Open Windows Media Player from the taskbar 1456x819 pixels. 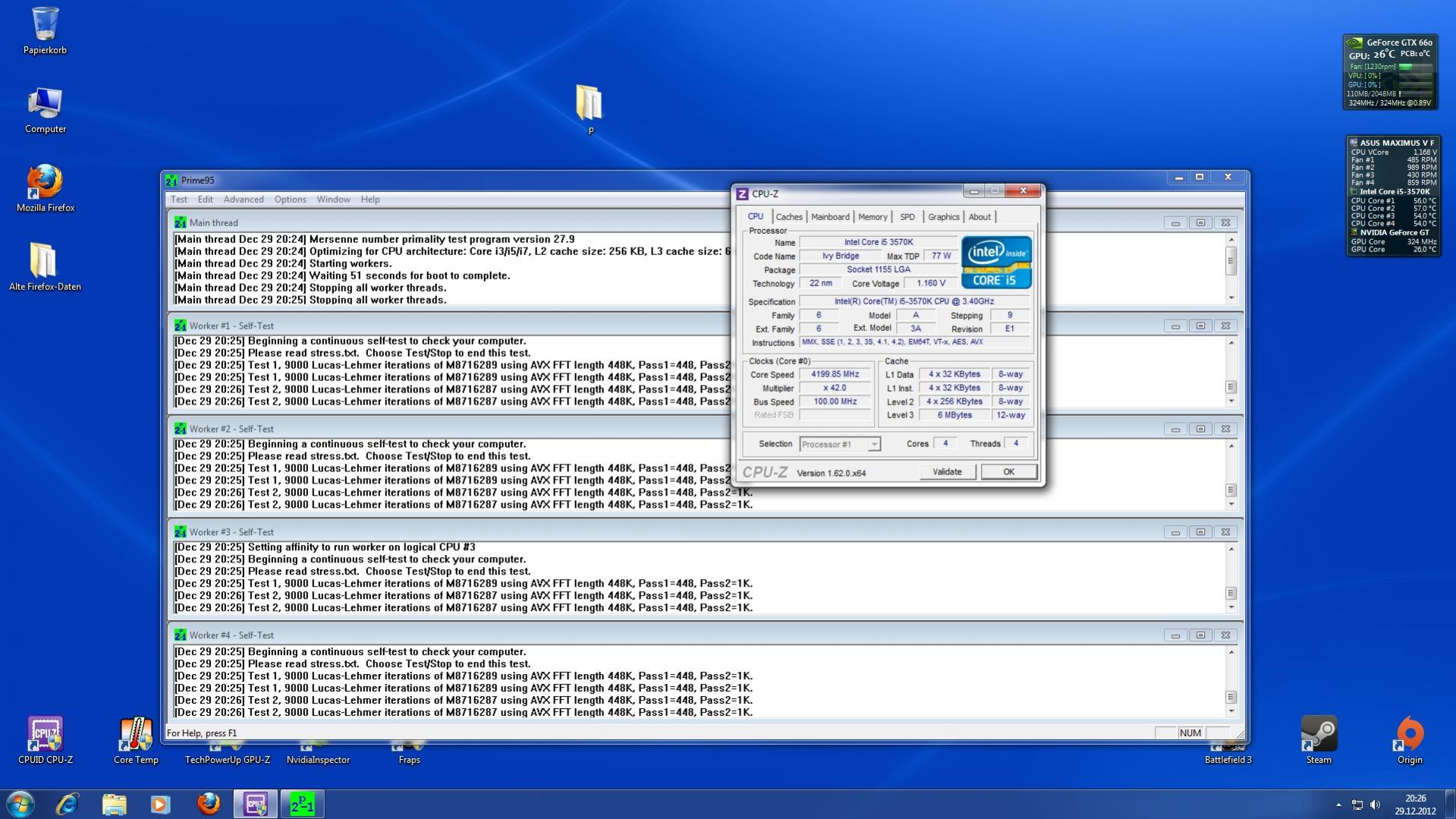tap(160, 804)
